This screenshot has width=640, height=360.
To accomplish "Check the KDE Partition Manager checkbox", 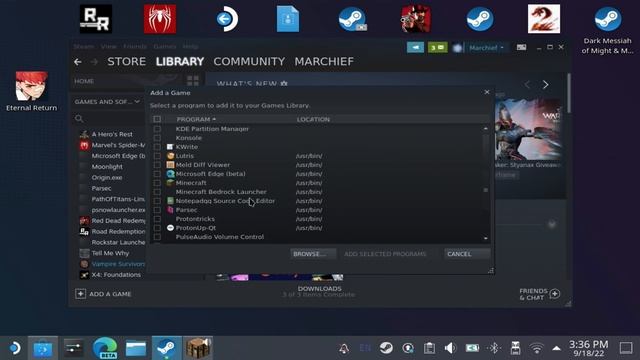I will coord(157,129).
